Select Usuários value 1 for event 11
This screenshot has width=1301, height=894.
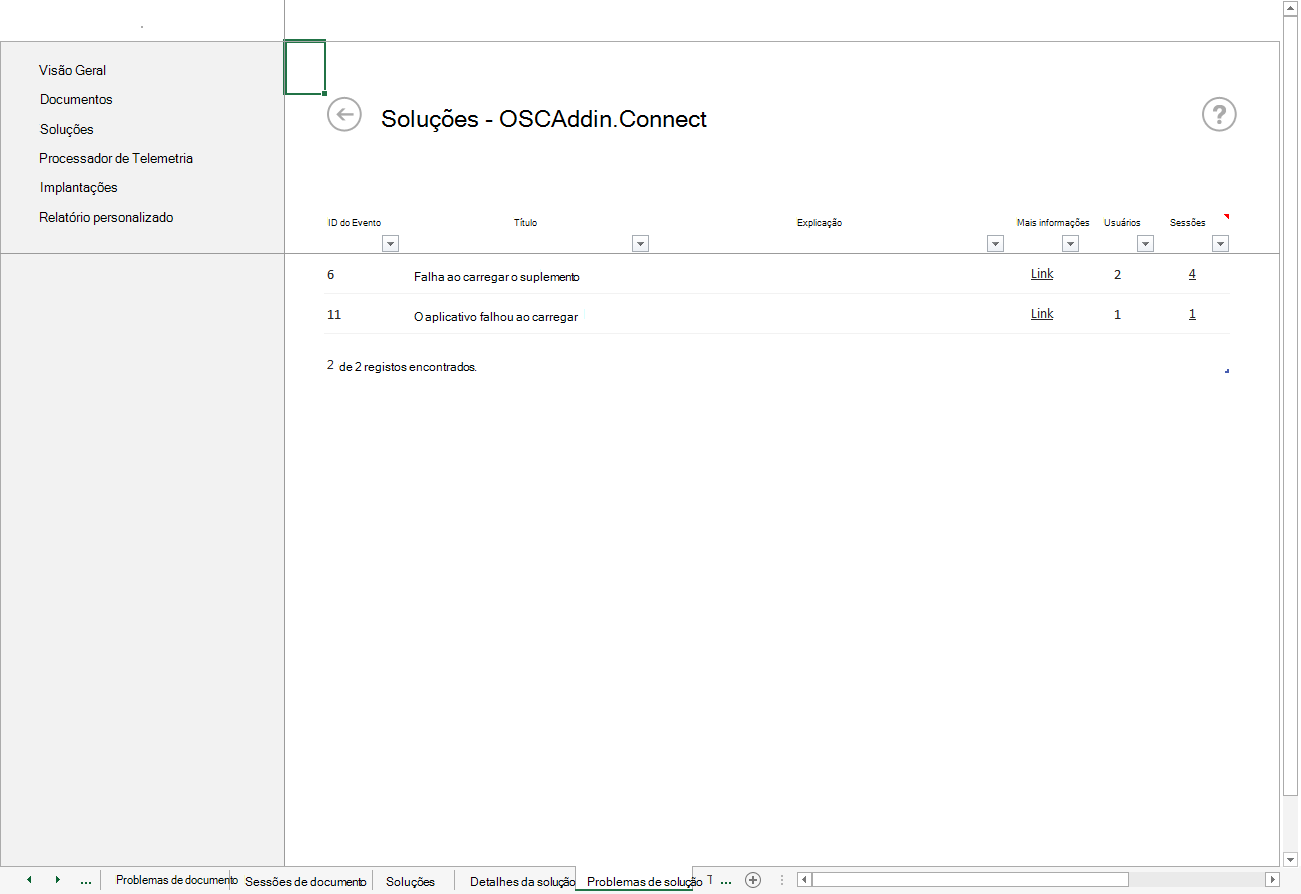[x=1117, y=315]
